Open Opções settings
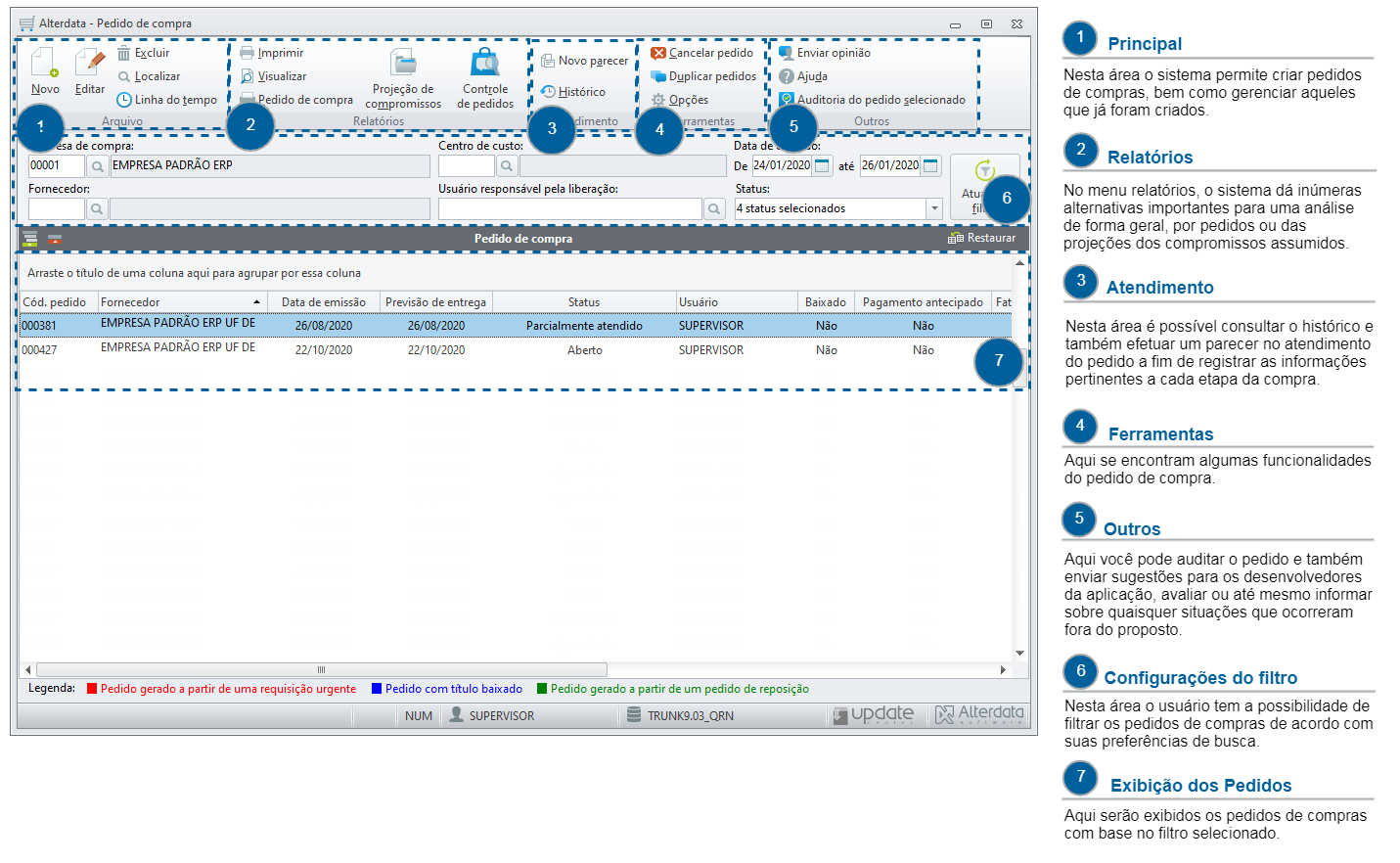The image size is (1400, 863). (680, 100)
